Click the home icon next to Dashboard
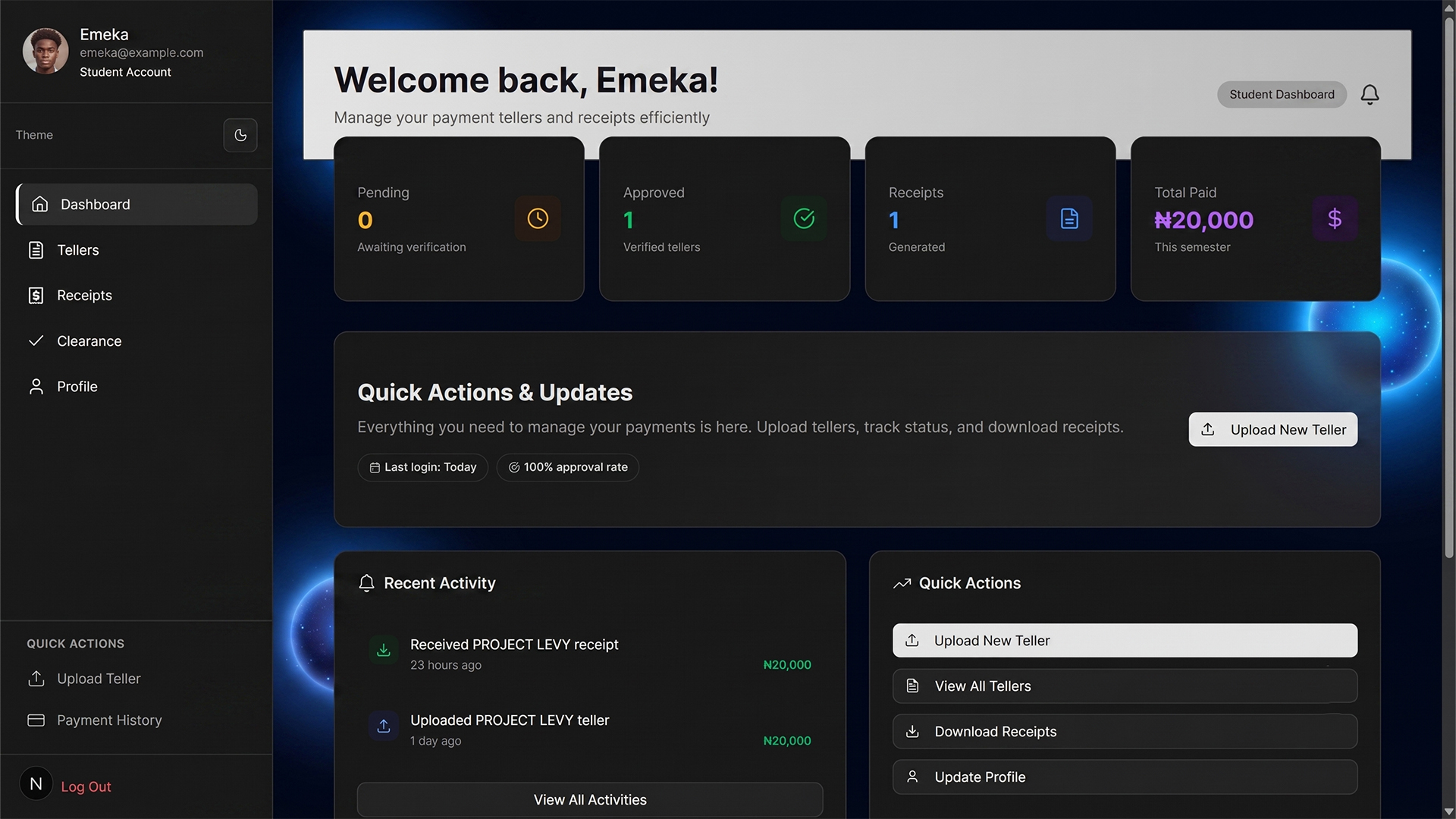 [x=40, y=204]
